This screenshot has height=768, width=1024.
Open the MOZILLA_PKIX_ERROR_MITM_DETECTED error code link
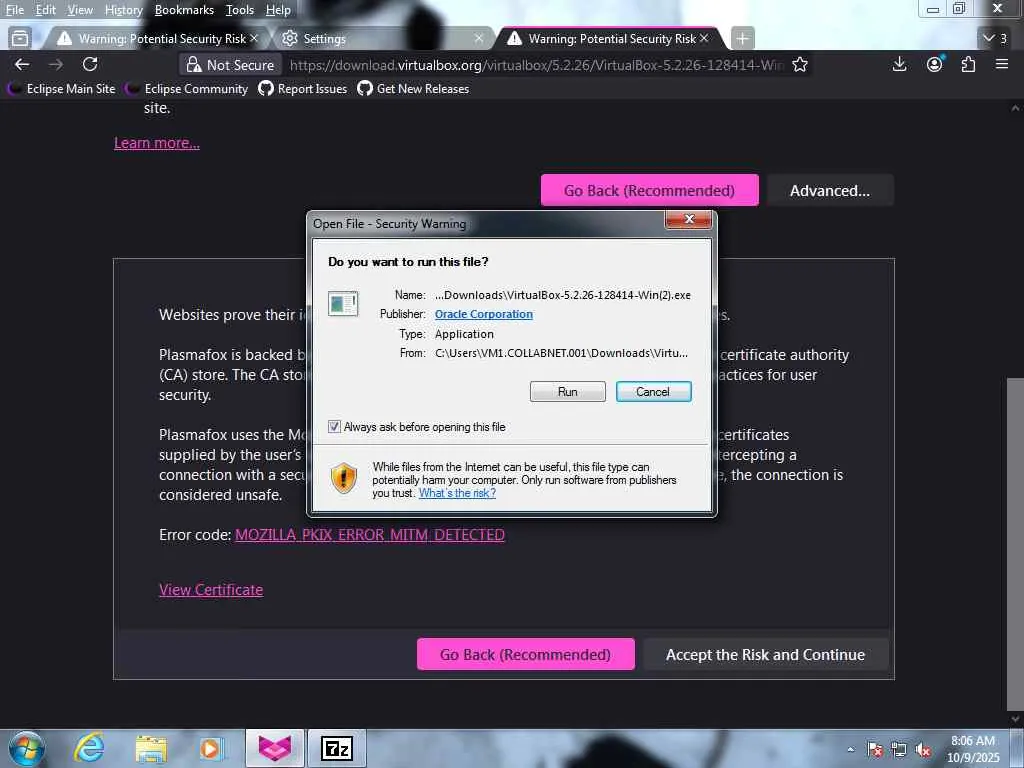pos(370,535)
